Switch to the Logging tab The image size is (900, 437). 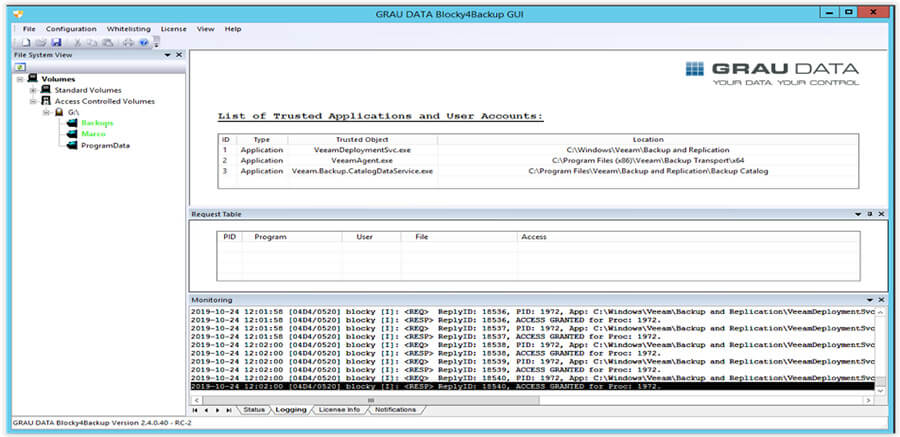coord(290,410)
